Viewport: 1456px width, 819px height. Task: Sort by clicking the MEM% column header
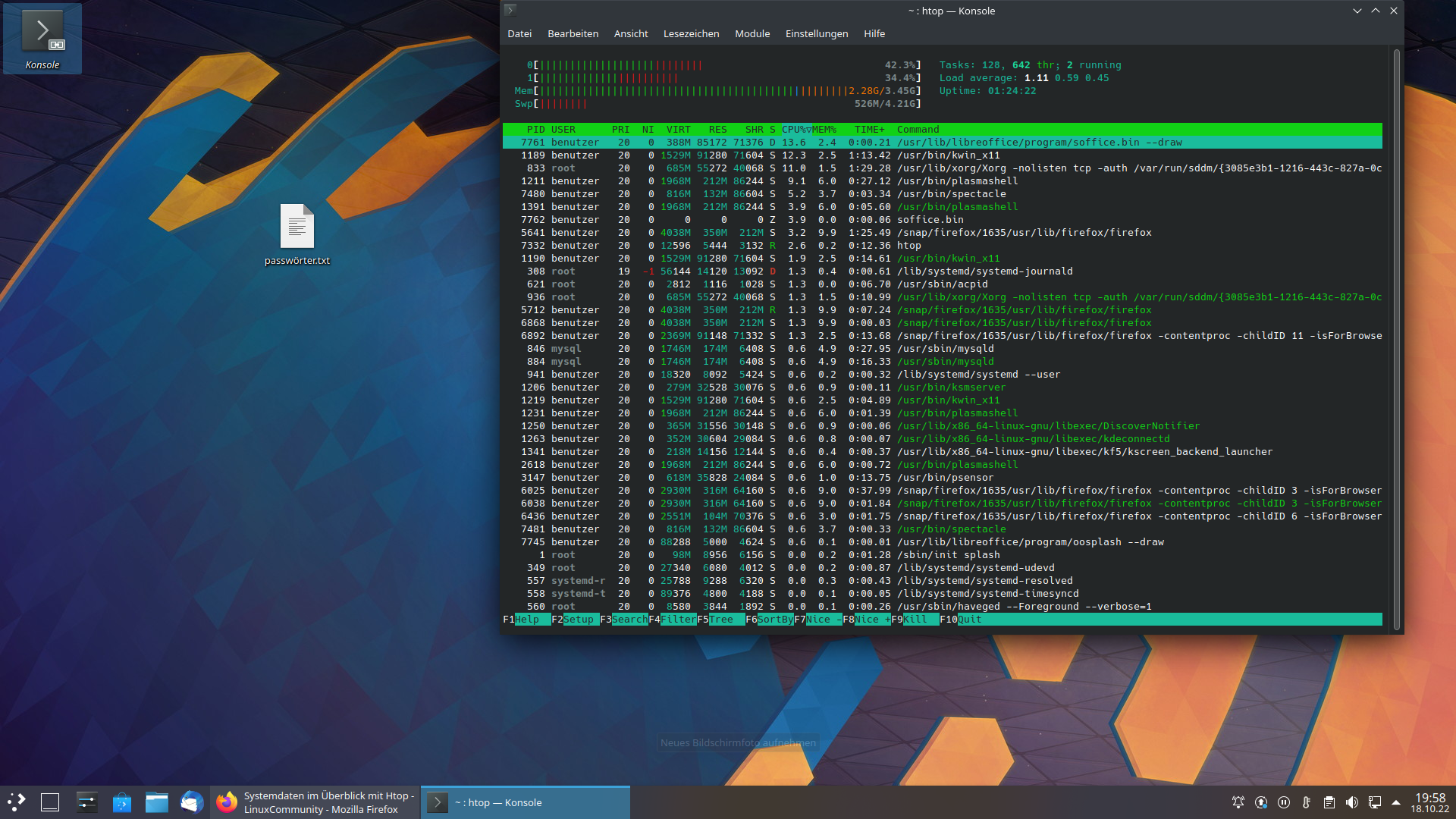(x=824, y=130)
